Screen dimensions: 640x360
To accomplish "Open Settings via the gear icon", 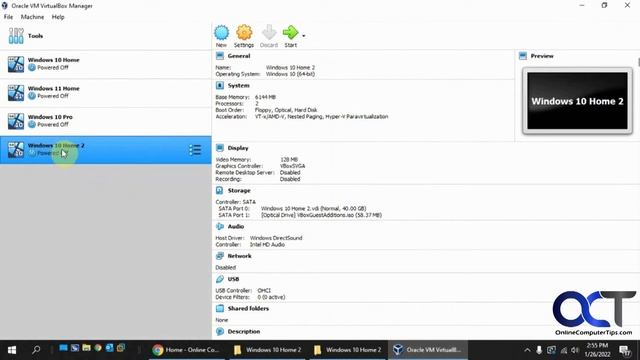I will 244,33.
